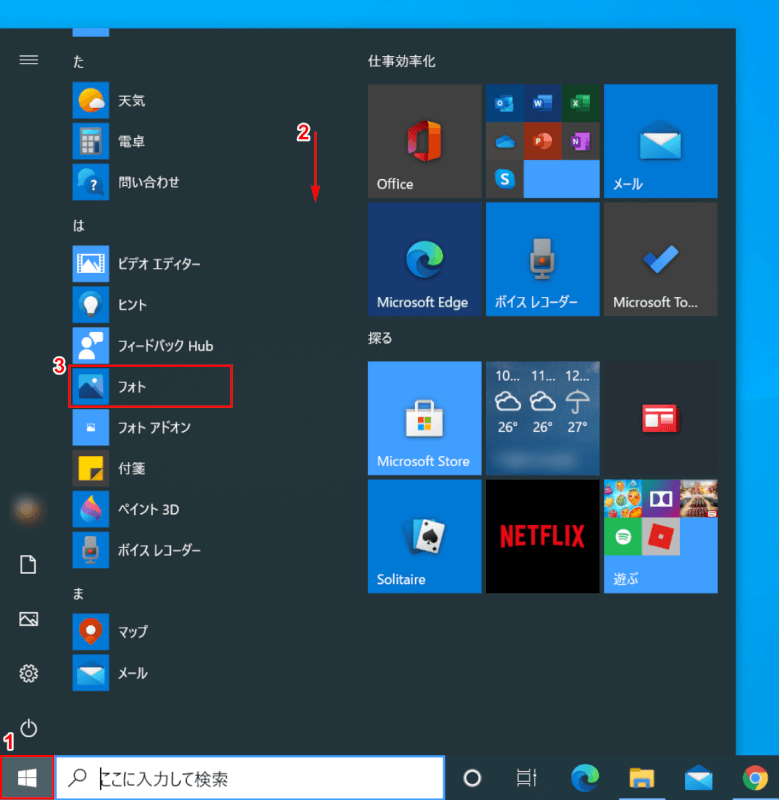Open フォト app in list

pyautogui.click(x=152, y=386)
